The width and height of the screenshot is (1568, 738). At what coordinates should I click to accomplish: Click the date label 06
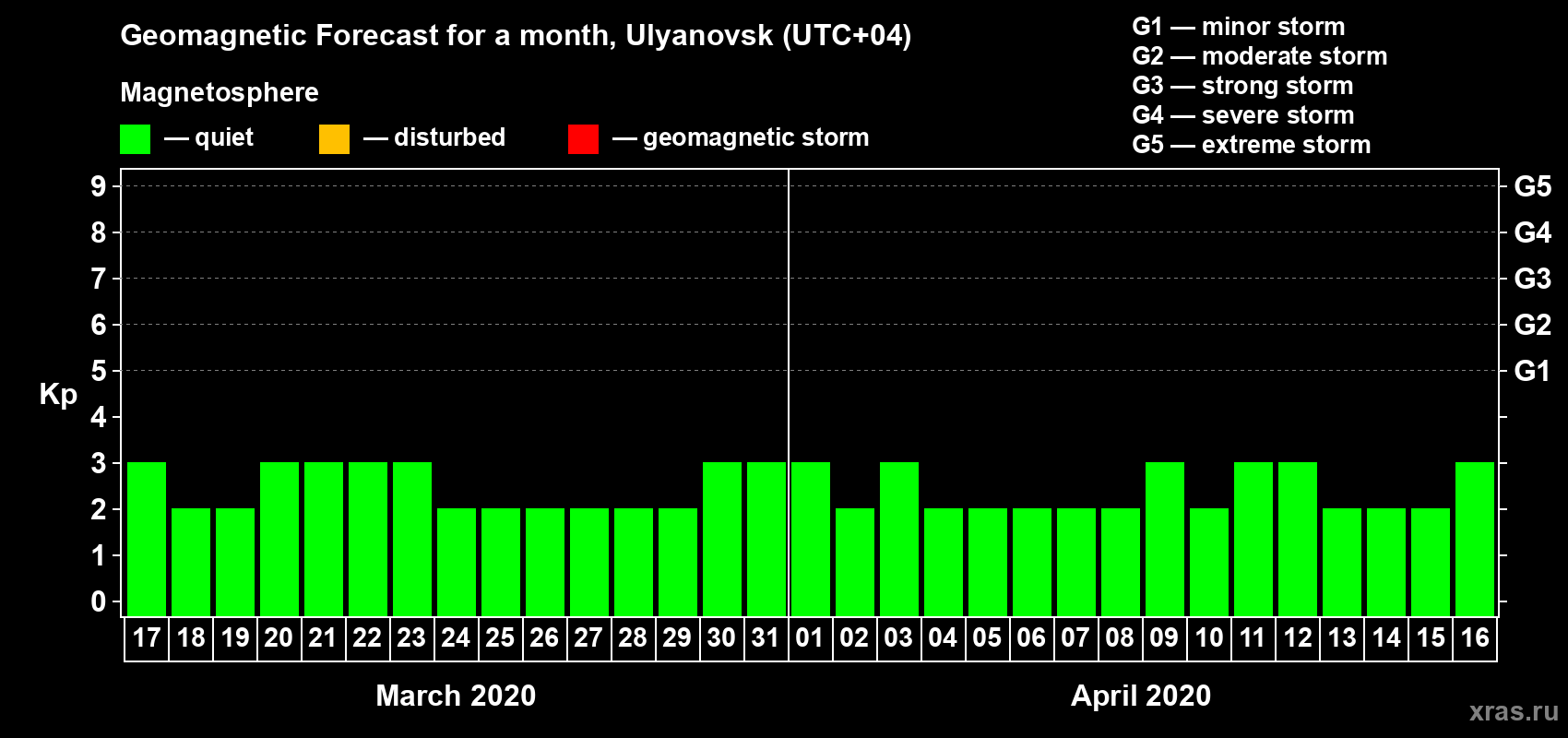coord(1031,638)
